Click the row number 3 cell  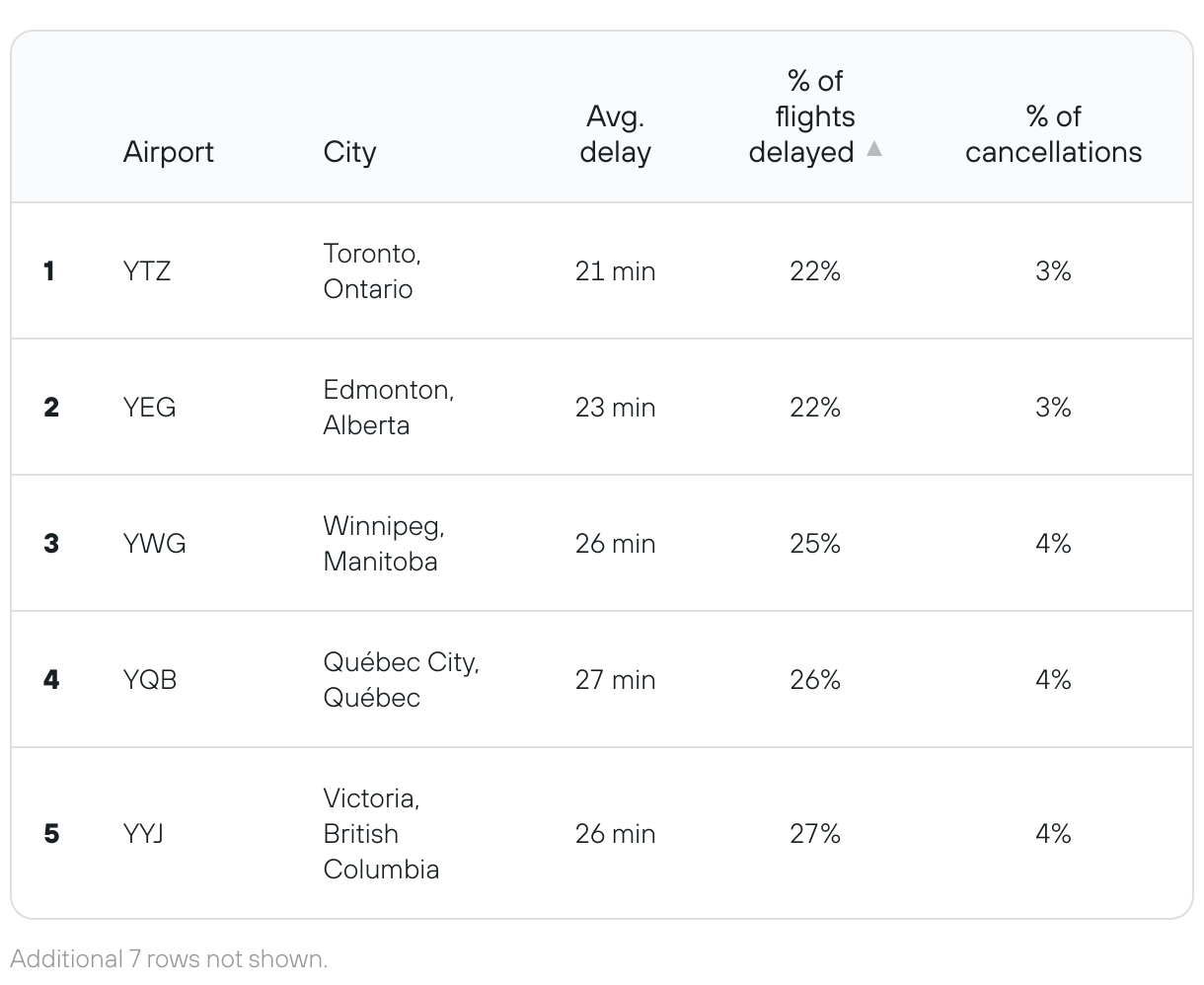[51, 544]
